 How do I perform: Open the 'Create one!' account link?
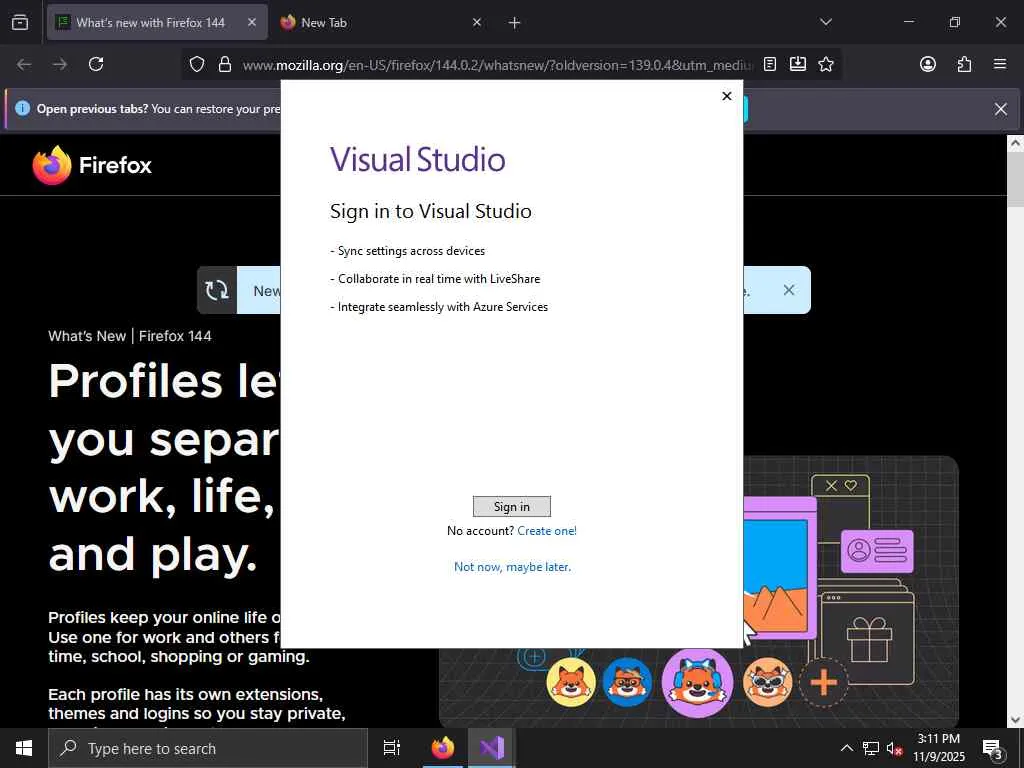coord(547,531)
